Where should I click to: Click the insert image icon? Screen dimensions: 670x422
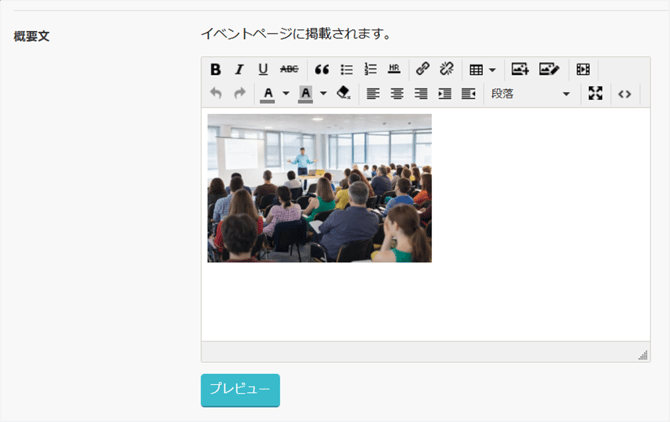(x=520, y=69)
